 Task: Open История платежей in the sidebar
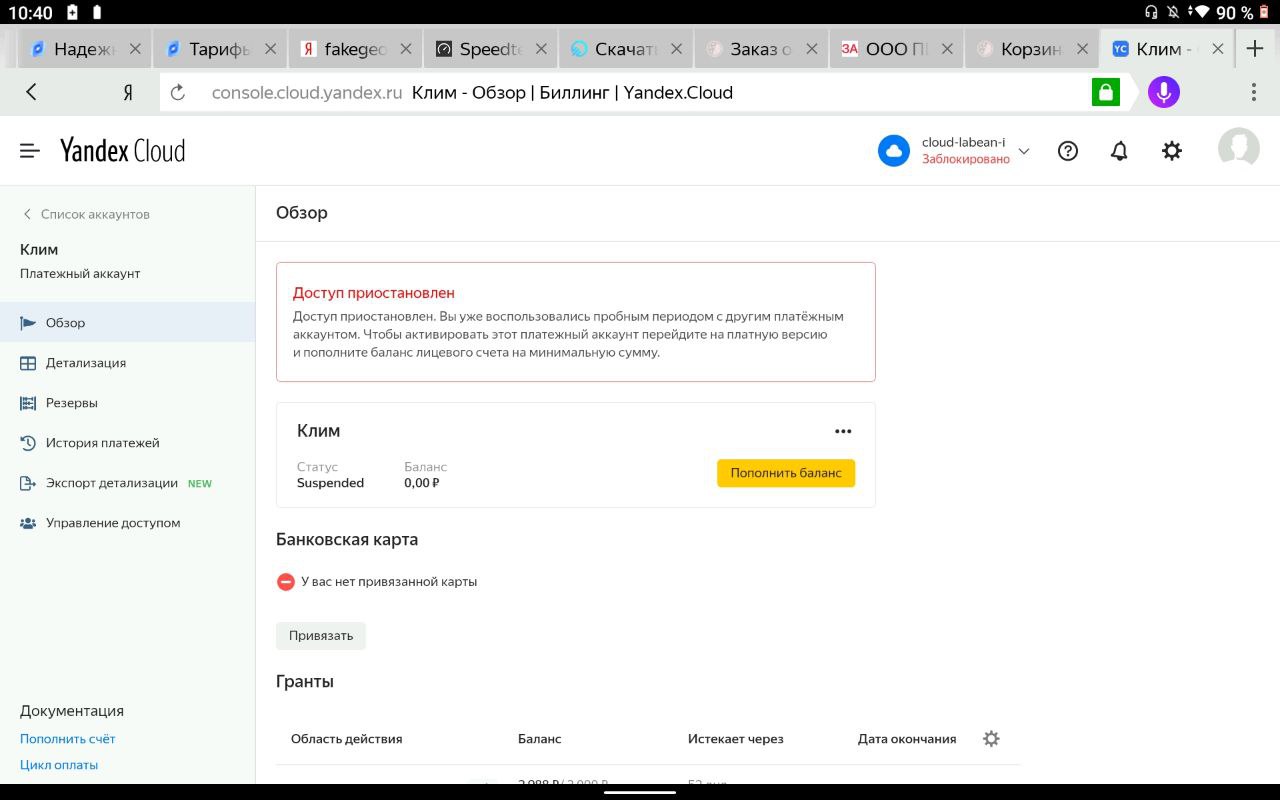[127, 442]
